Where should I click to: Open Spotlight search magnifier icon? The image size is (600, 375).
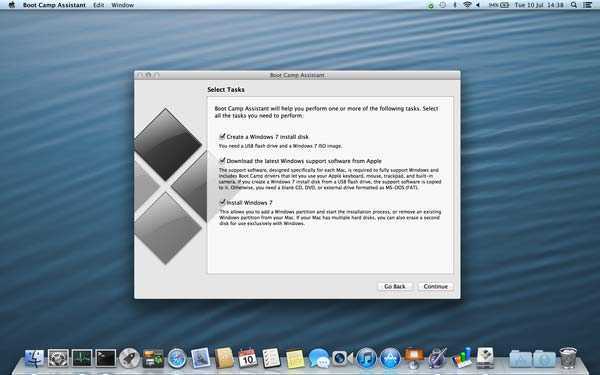click(x=574, y=5)
